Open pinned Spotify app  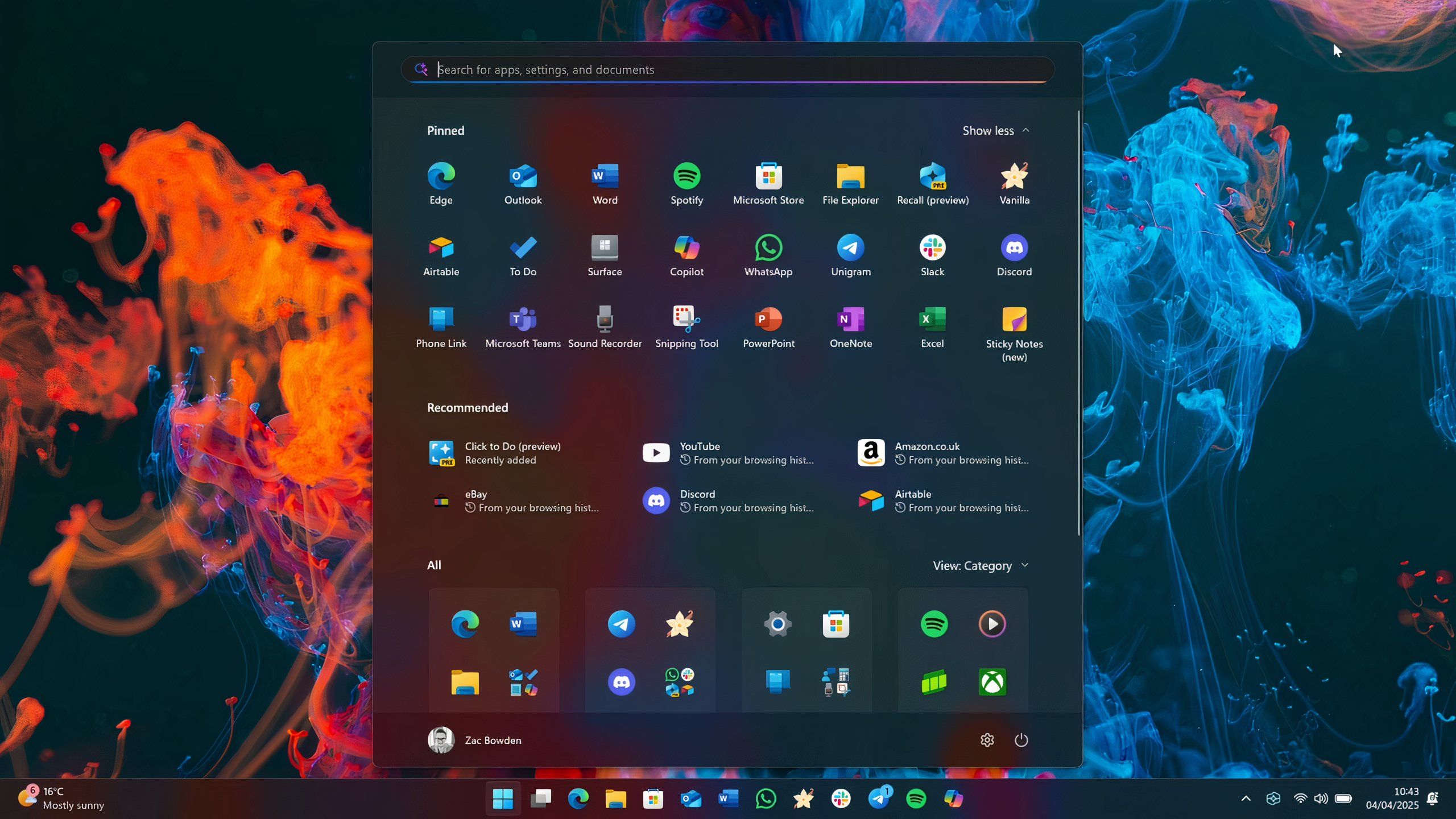pyautogui.click(x=686, y=183)
